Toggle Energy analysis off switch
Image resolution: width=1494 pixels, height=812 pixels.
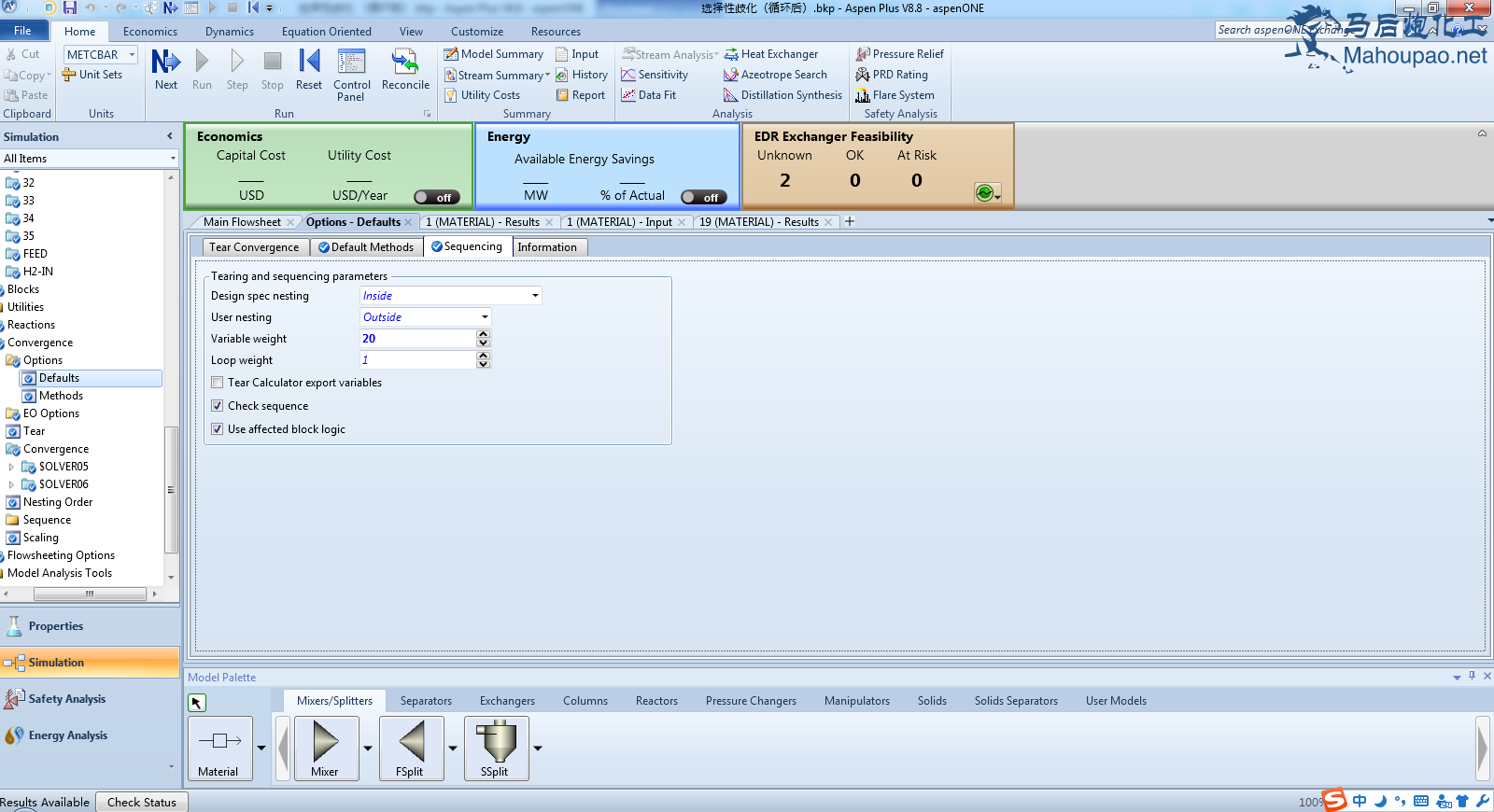click(704, 197)
